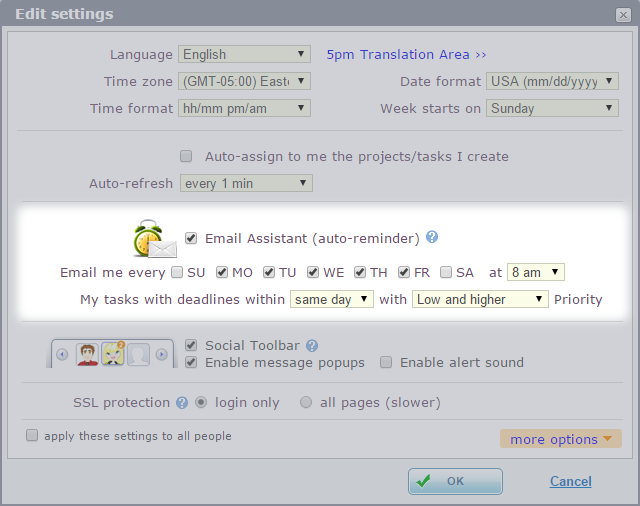Click the Social Toolbar help question icon
This screenshot has height=506, width=640.
(312, 346)
